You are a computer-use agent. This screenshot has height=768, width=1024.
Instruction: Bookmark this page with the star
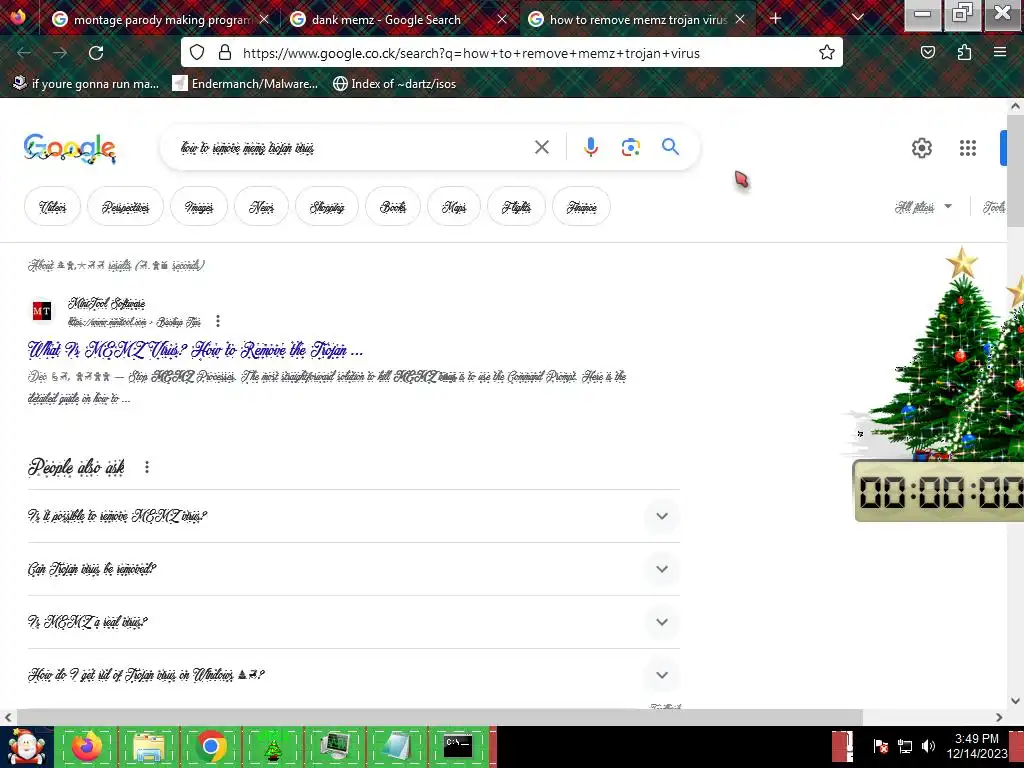click(827, 53)
